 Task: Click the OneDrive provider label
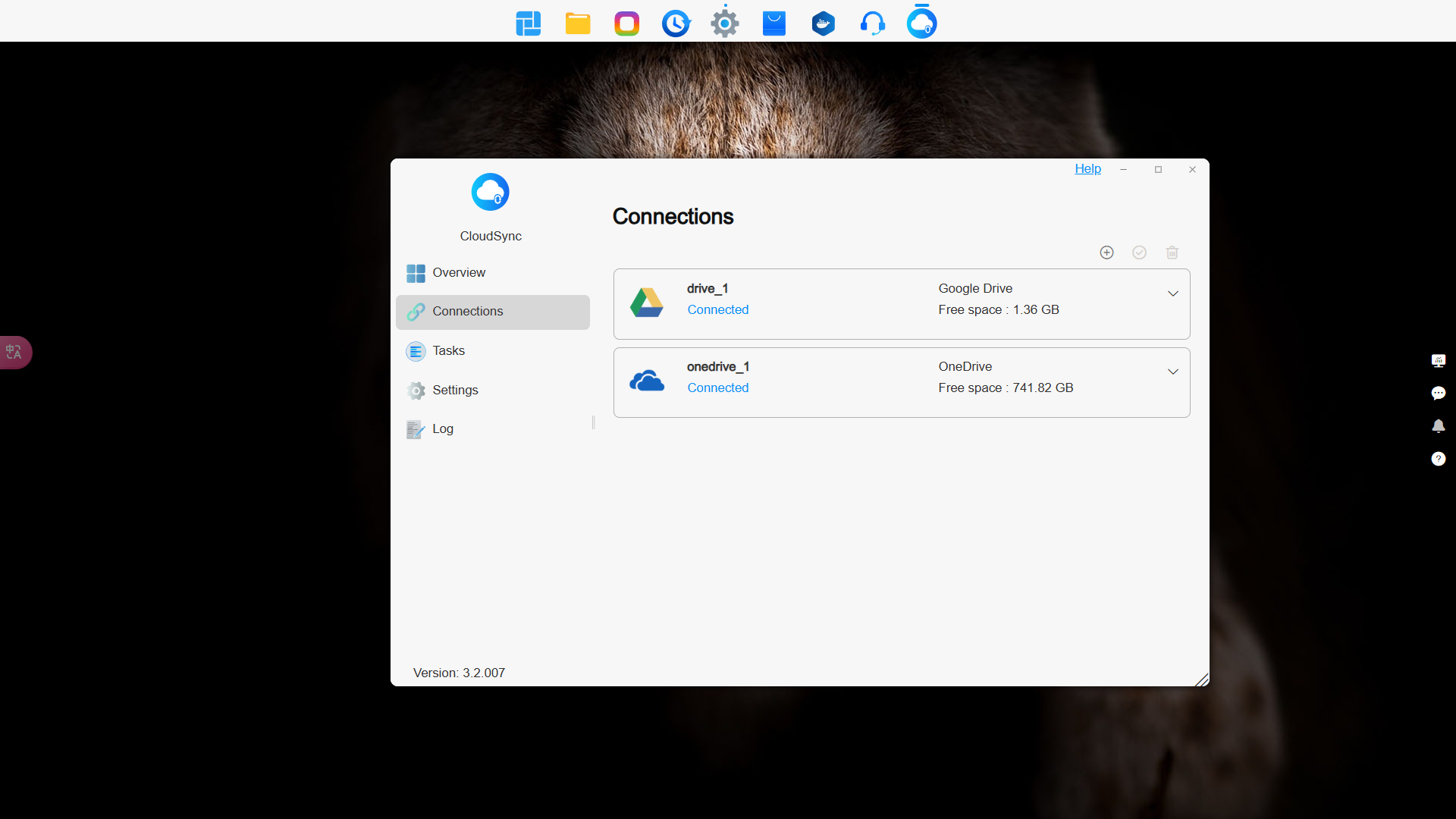point(965,367)
